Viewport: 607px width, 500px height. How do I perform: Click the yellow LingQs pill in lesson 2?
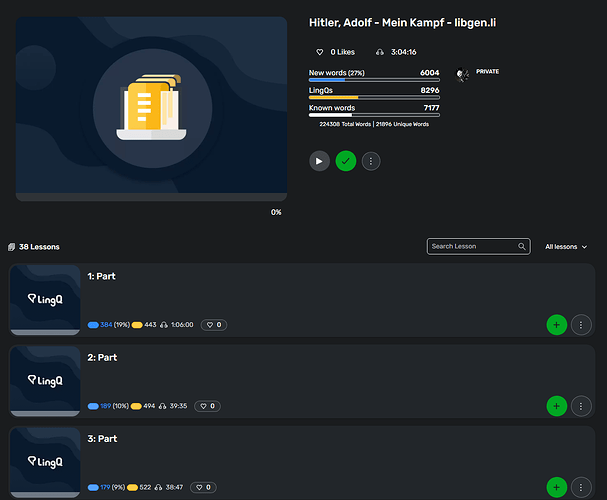(x=136, y=406)
